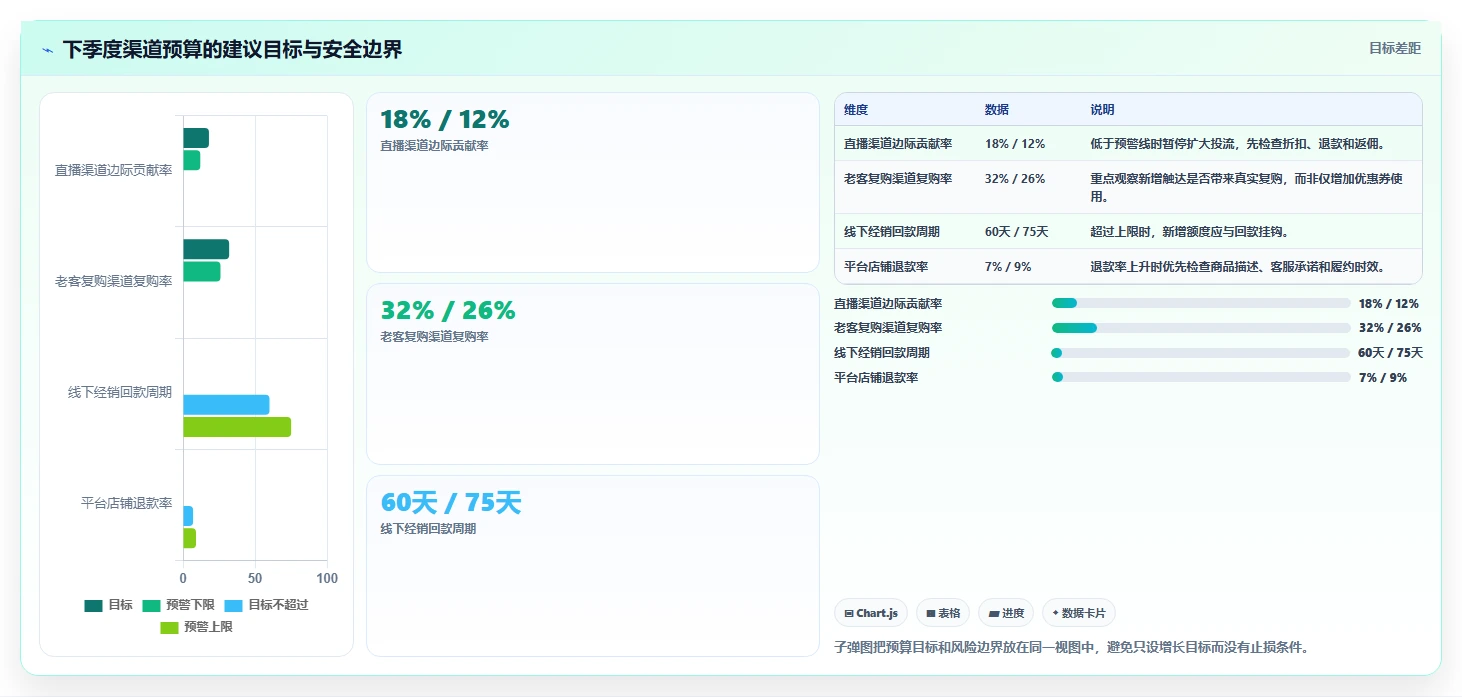Click the 平台店铺退款率 progress bar
Screen dimensions: 1462x697
[1201, 378]
